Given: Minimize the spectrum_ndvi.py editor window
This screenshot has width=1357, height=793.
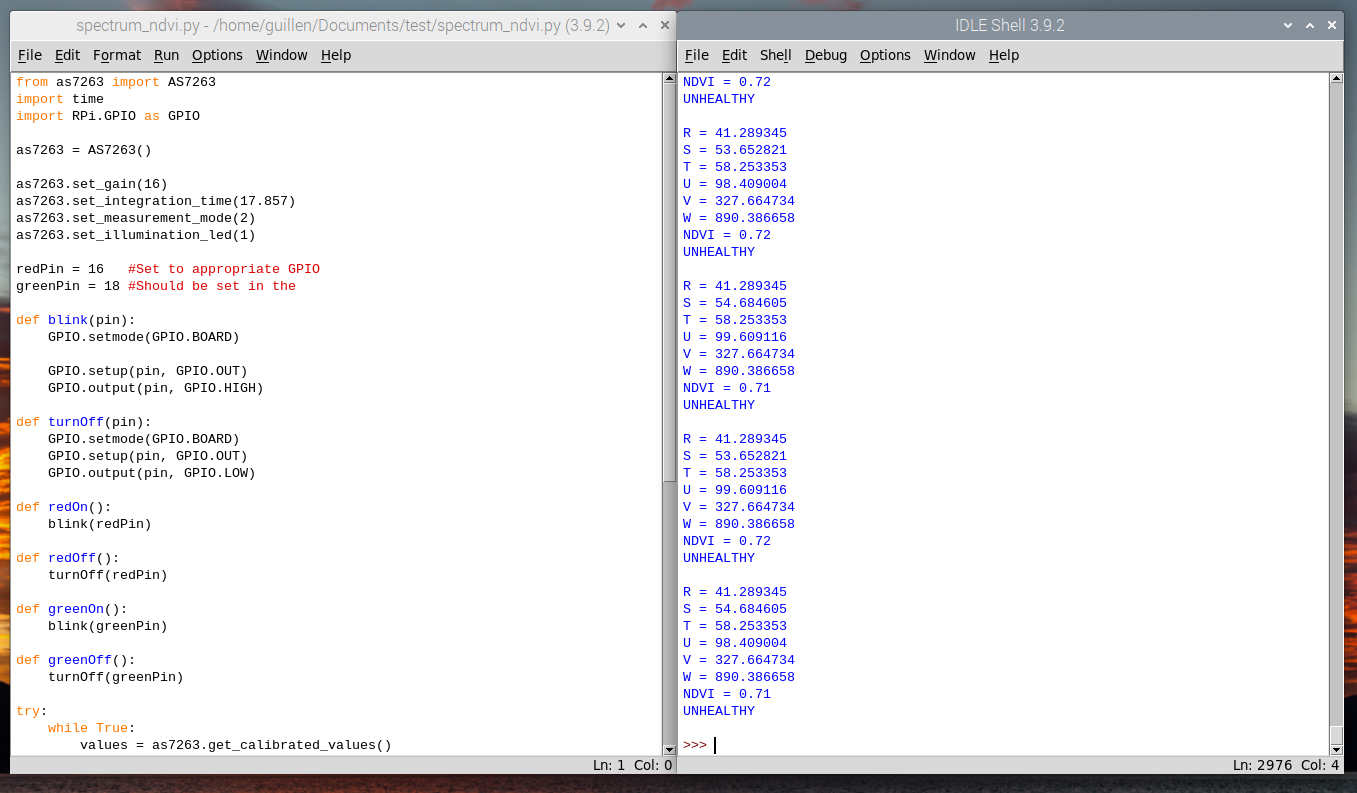Looking at the screenshot, I should [622, 25].
